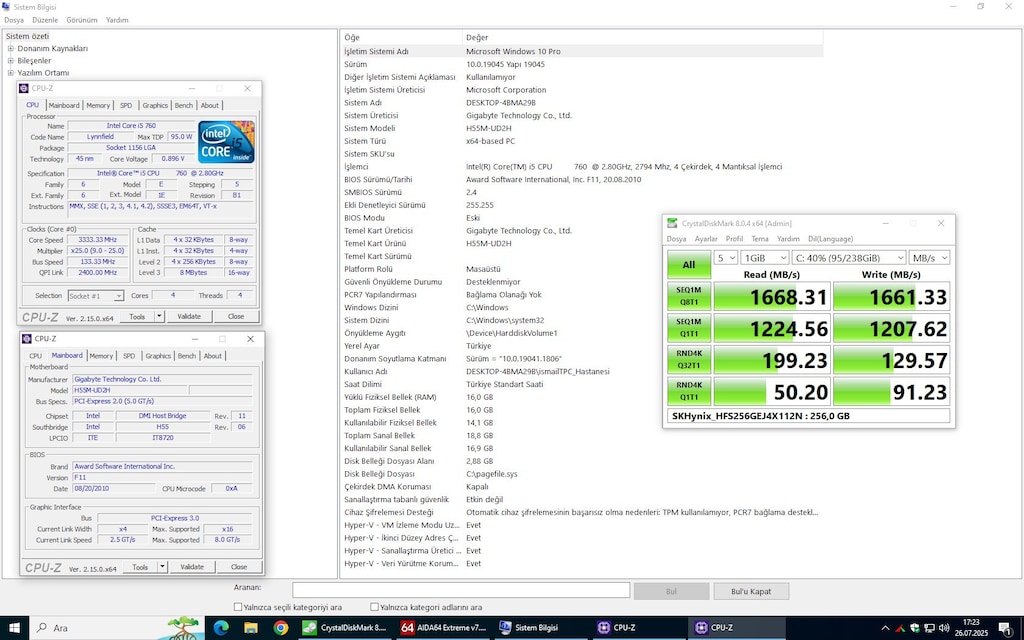Open test count dropdown showing 5
Viewport: 1024px width, 640px height.
pos(726,258)
